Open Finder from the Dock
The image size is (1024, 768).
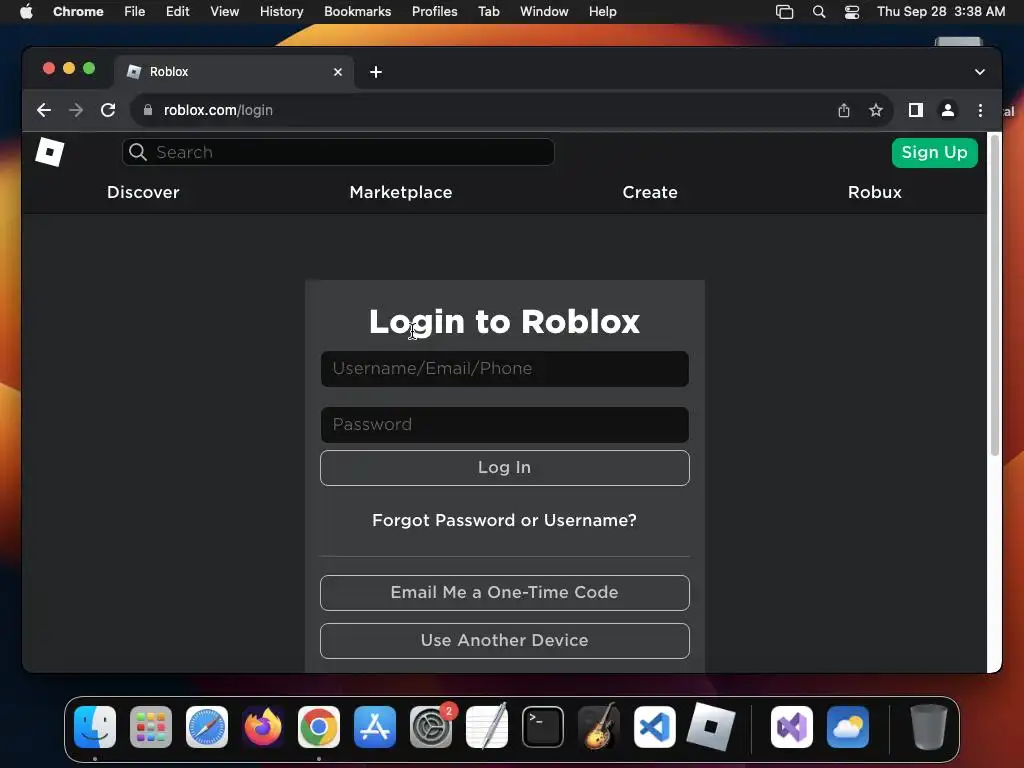click(95, 727)
